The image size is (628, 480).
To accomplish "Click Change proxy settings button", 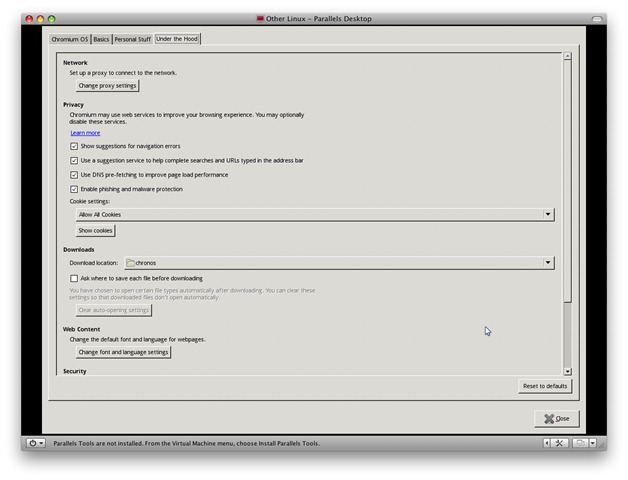I will (x=107, y=86).
